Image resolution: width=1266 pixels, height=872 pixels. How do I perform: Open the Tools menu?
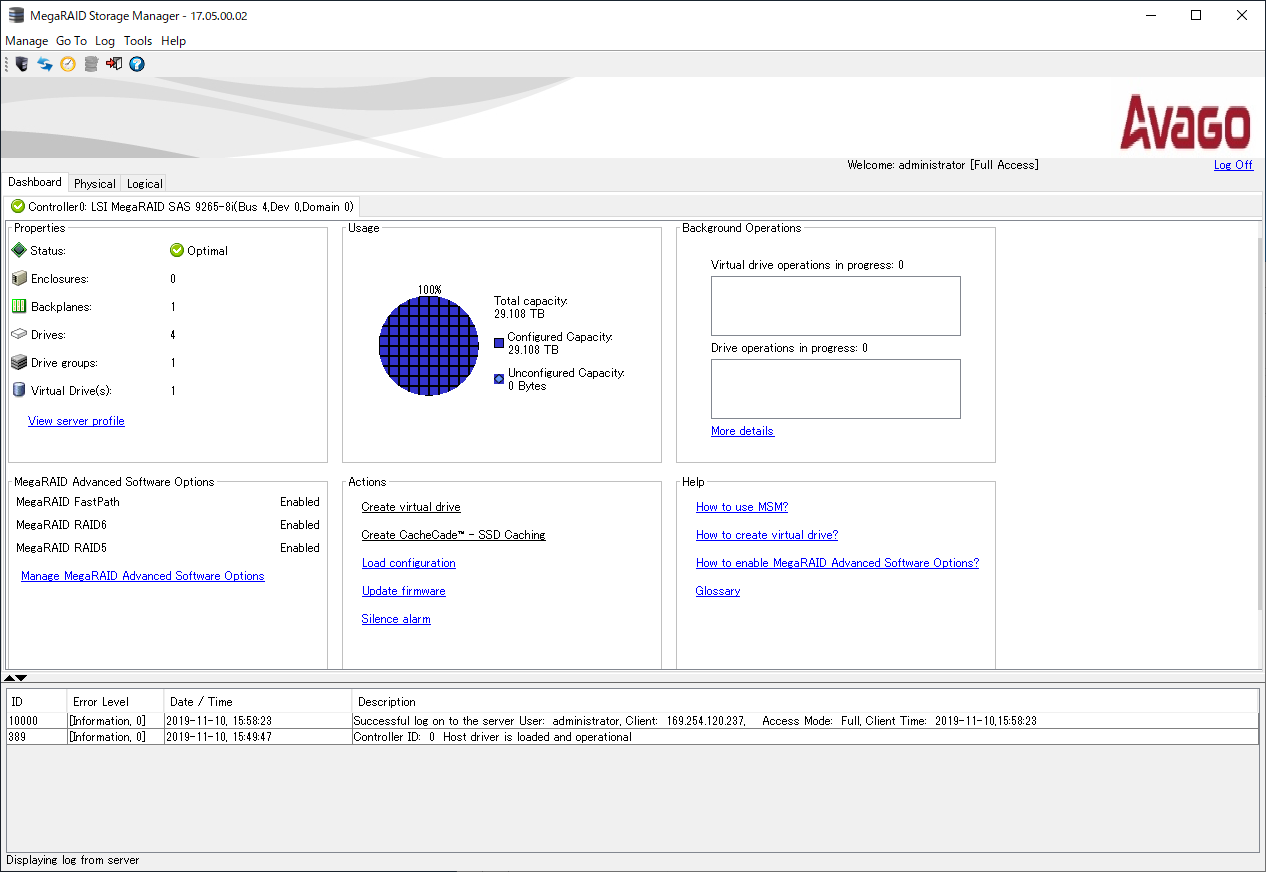138,41
